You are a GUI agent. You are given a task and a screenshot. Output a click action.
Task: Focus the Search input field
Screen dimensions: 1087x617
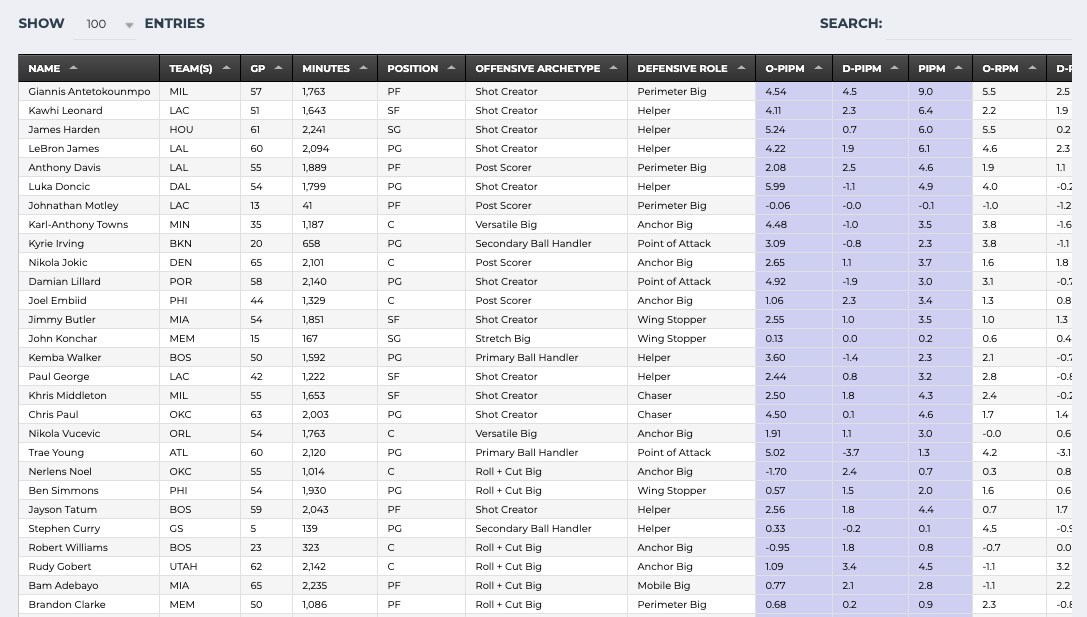[x=979, y=24]
